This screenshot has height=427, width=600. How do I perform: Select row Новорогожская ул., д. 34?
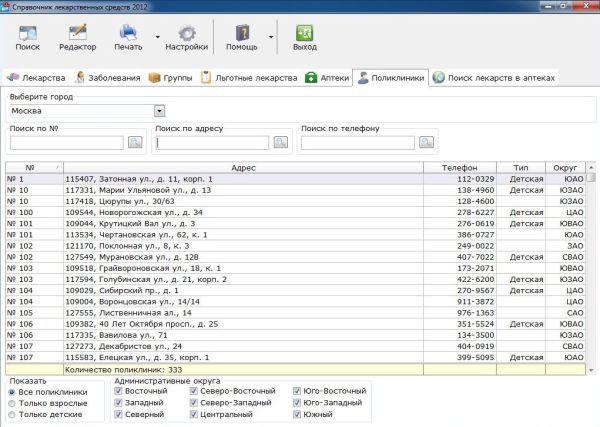coord(295,212)
